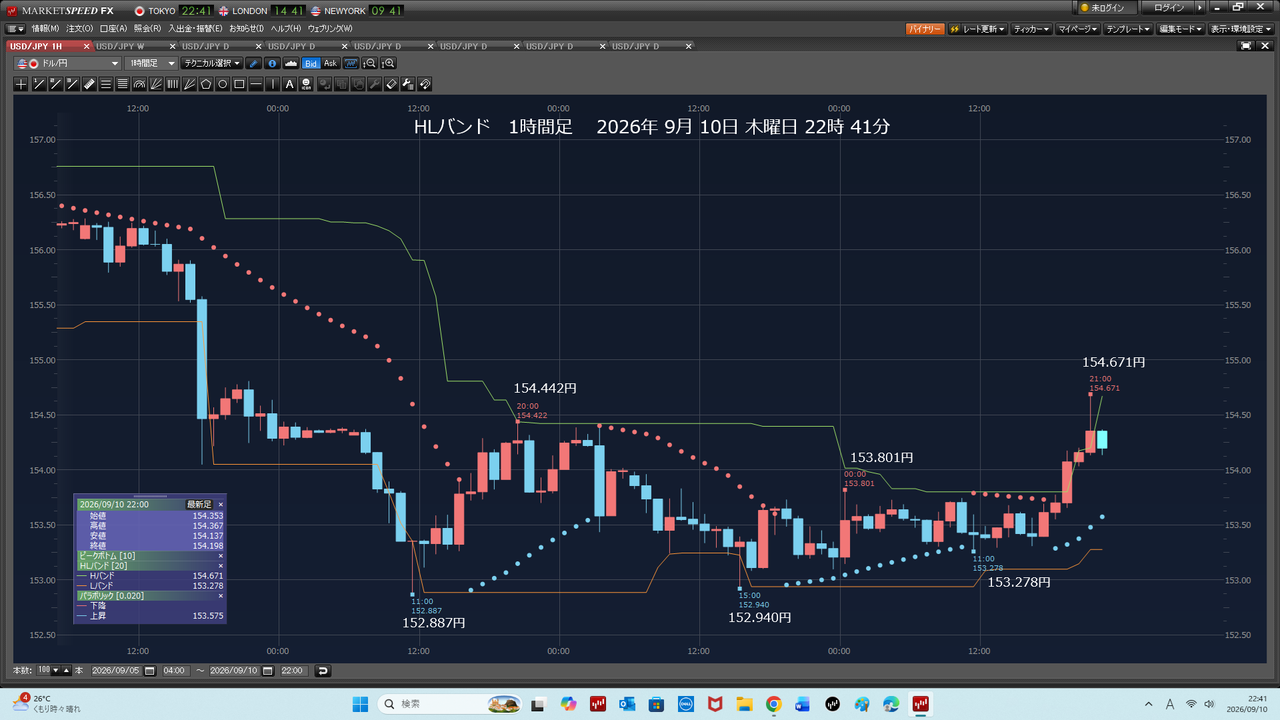Select the eraser tool in drawing toolbar
Viewport: 1280px width, 720px height.
392,84
